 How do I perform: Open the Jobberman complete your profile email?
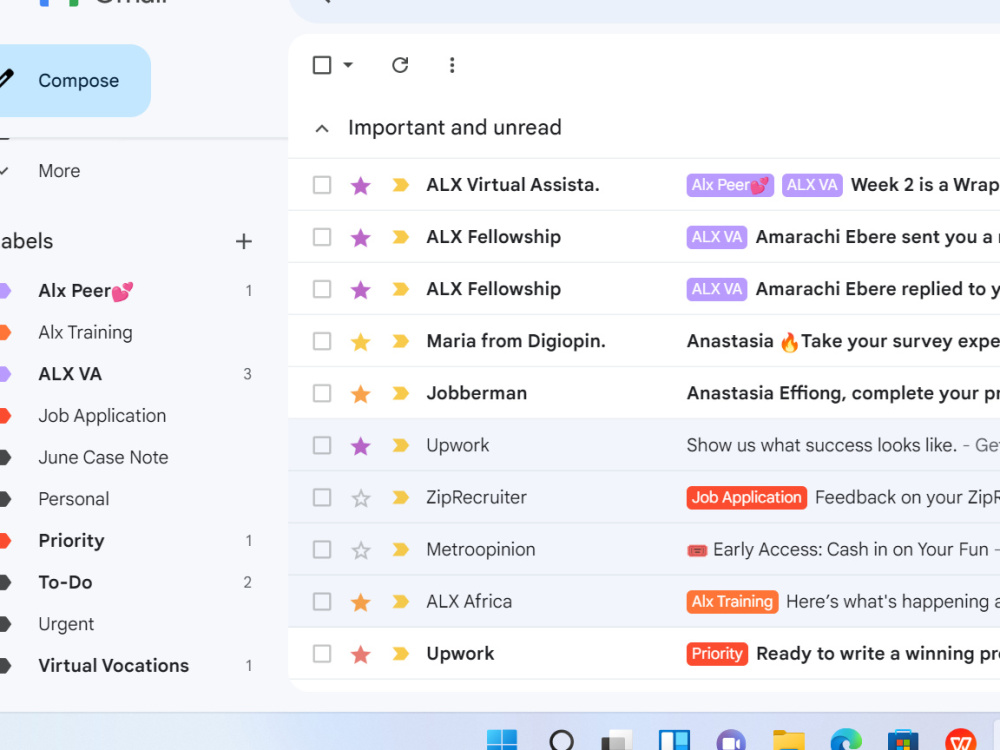[644, 393]
